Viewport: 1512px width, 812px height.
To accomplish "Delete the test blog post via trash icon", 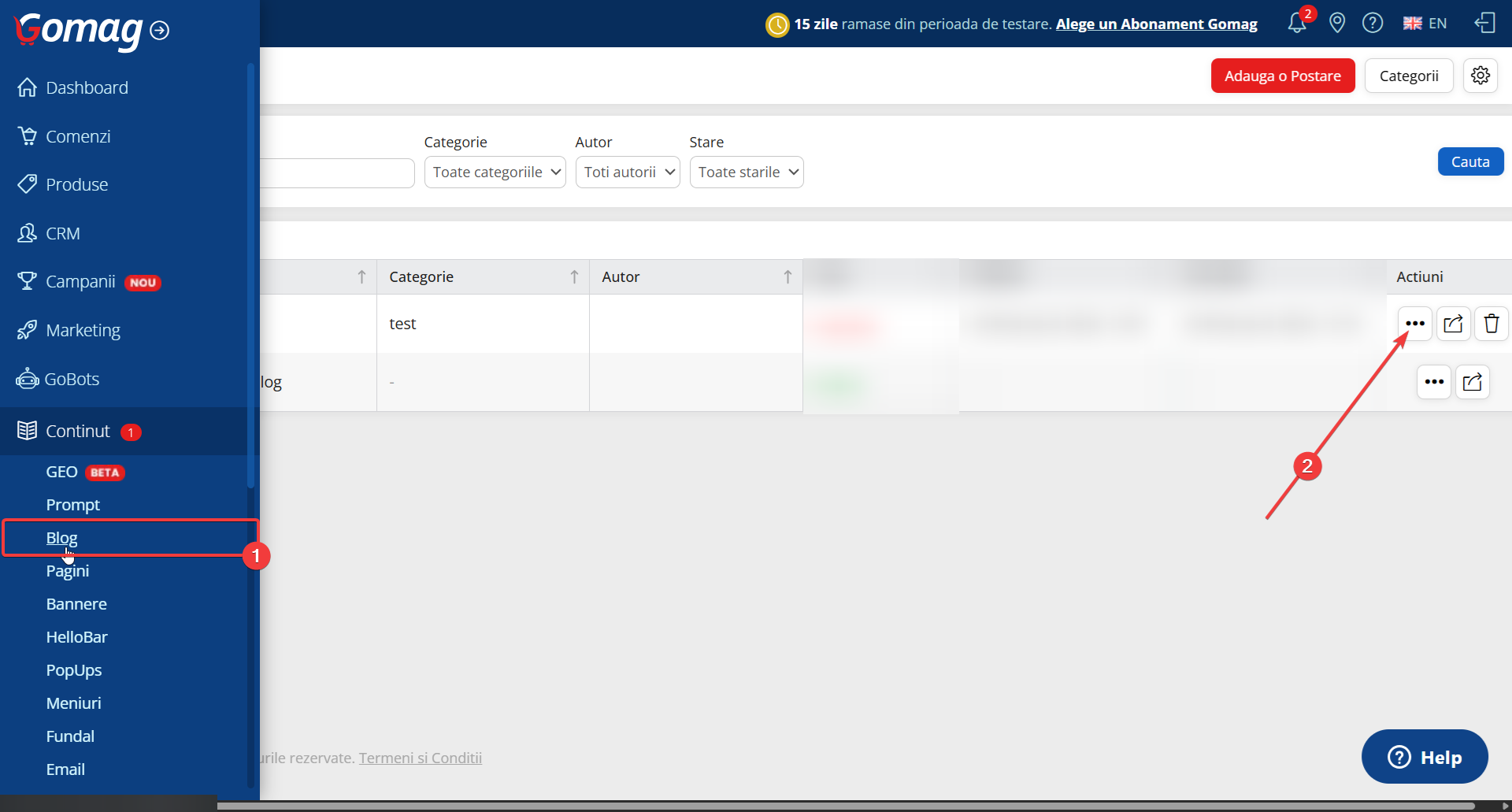I will click(x=1491, y=323).
